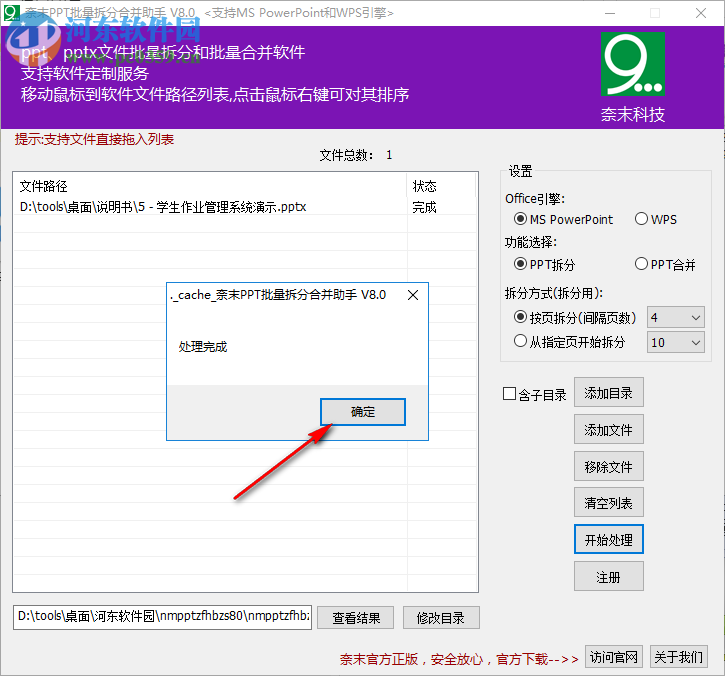Click the 奈末官方正版 download notice text
This screenshot has height=676, width=725.
pos(459,659)
